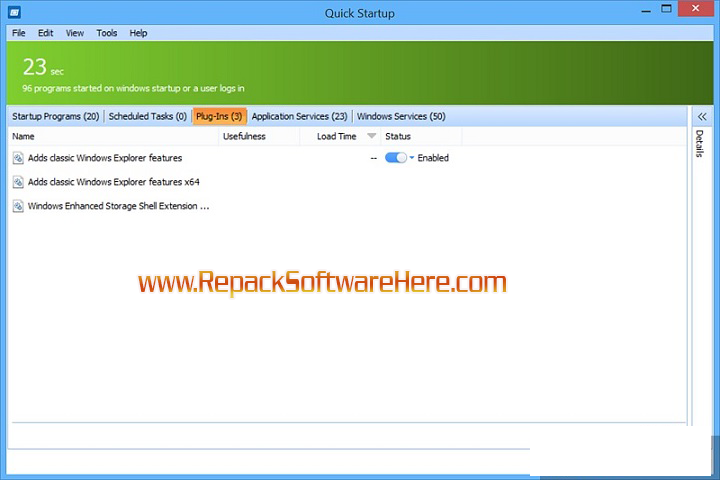Maximize the Quick Startup window

666,9
